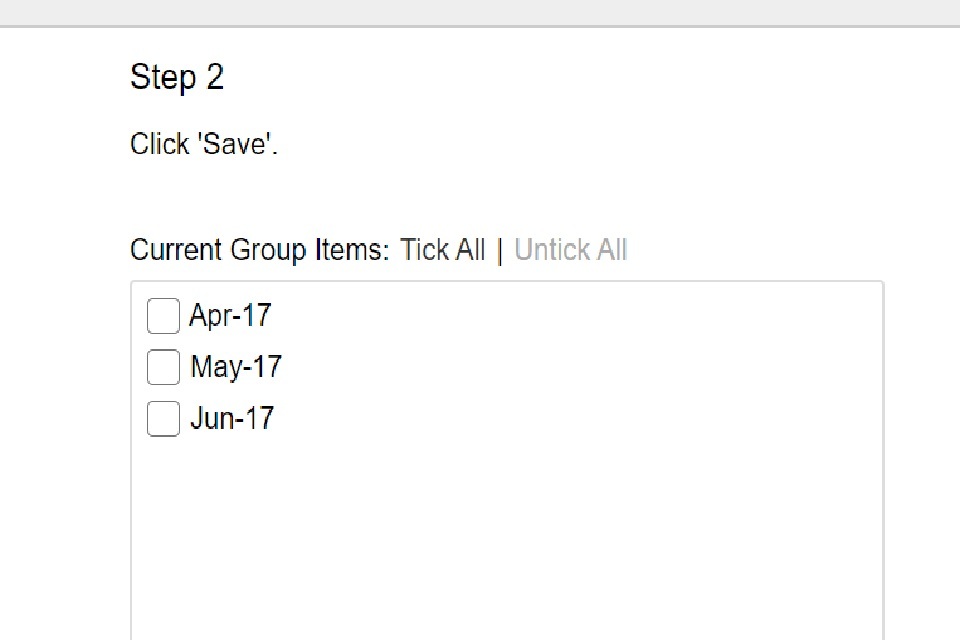Check the Jun-17 checkbox
Viewport: 960px width, 640px height.
[x=163, y=418]
